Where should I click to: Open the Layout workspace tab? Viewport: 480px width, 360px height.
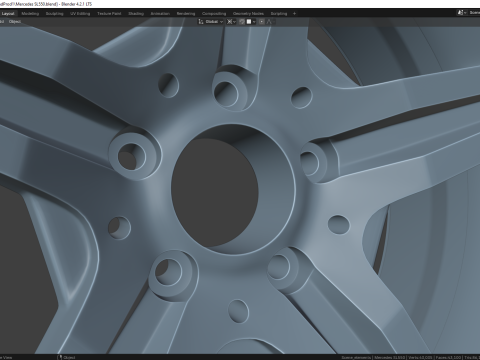8,14
